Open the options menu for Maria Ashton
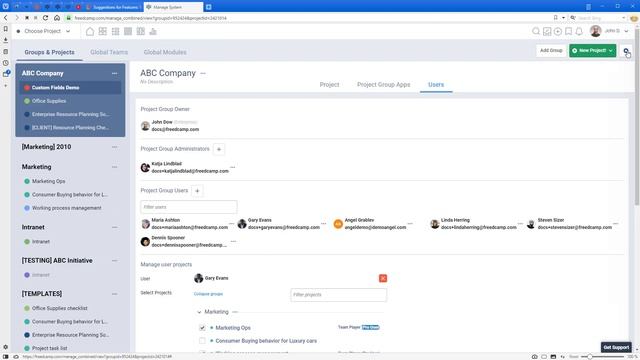The height and width of the screenshot is (360, 640). click(x=232, y=224)
